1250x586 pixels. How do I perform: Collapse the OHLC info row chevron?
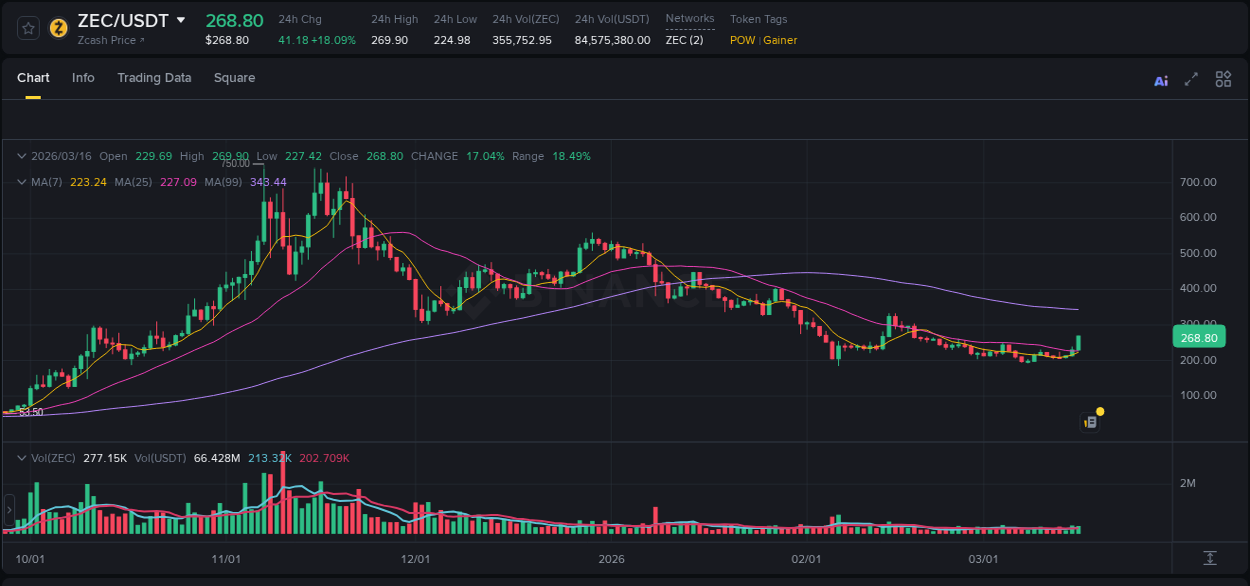pyautogui.click(x=20, y=156)
